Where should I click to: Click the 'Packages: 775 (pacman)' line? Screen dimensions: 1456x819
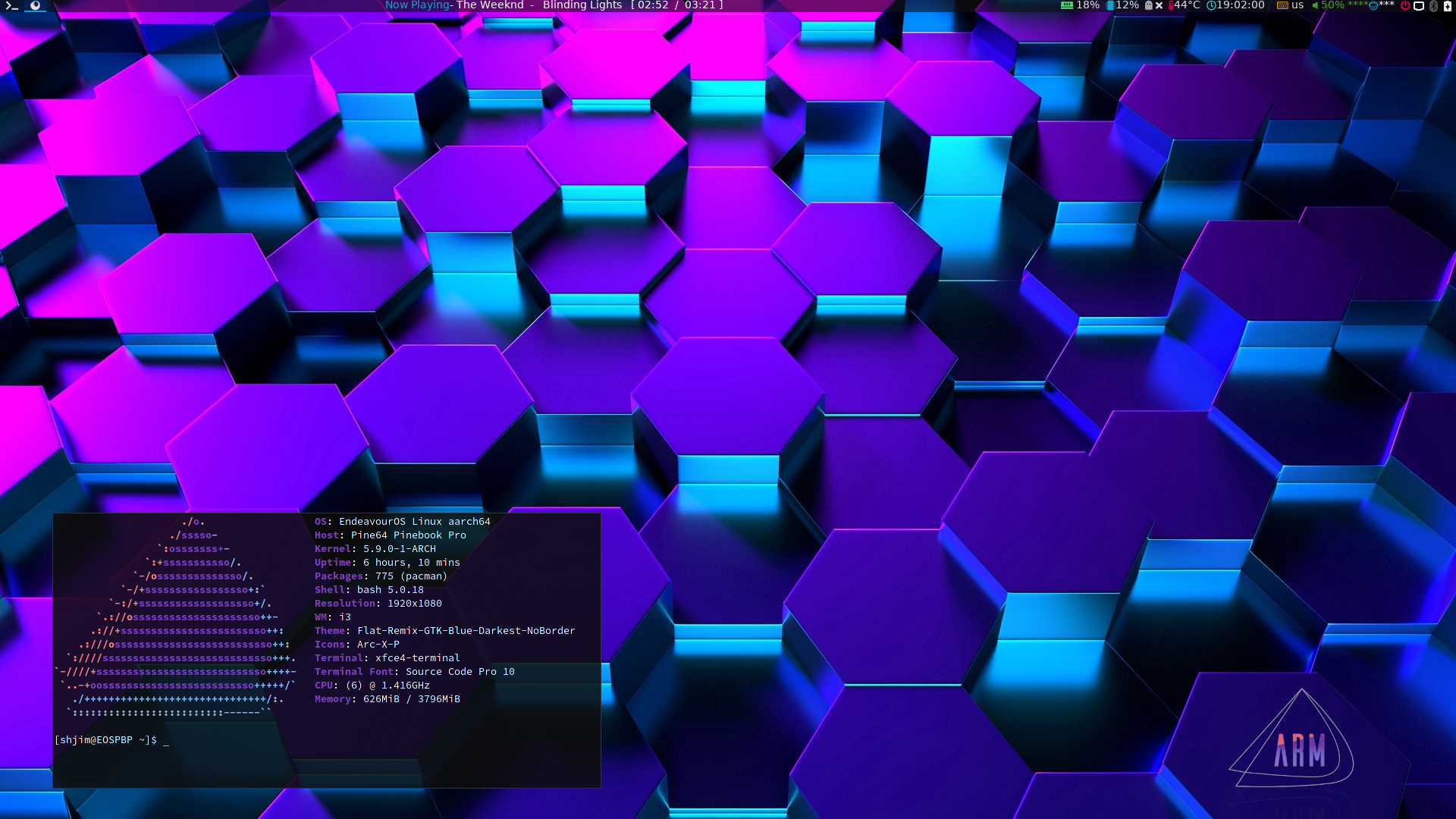pos(381,576)
